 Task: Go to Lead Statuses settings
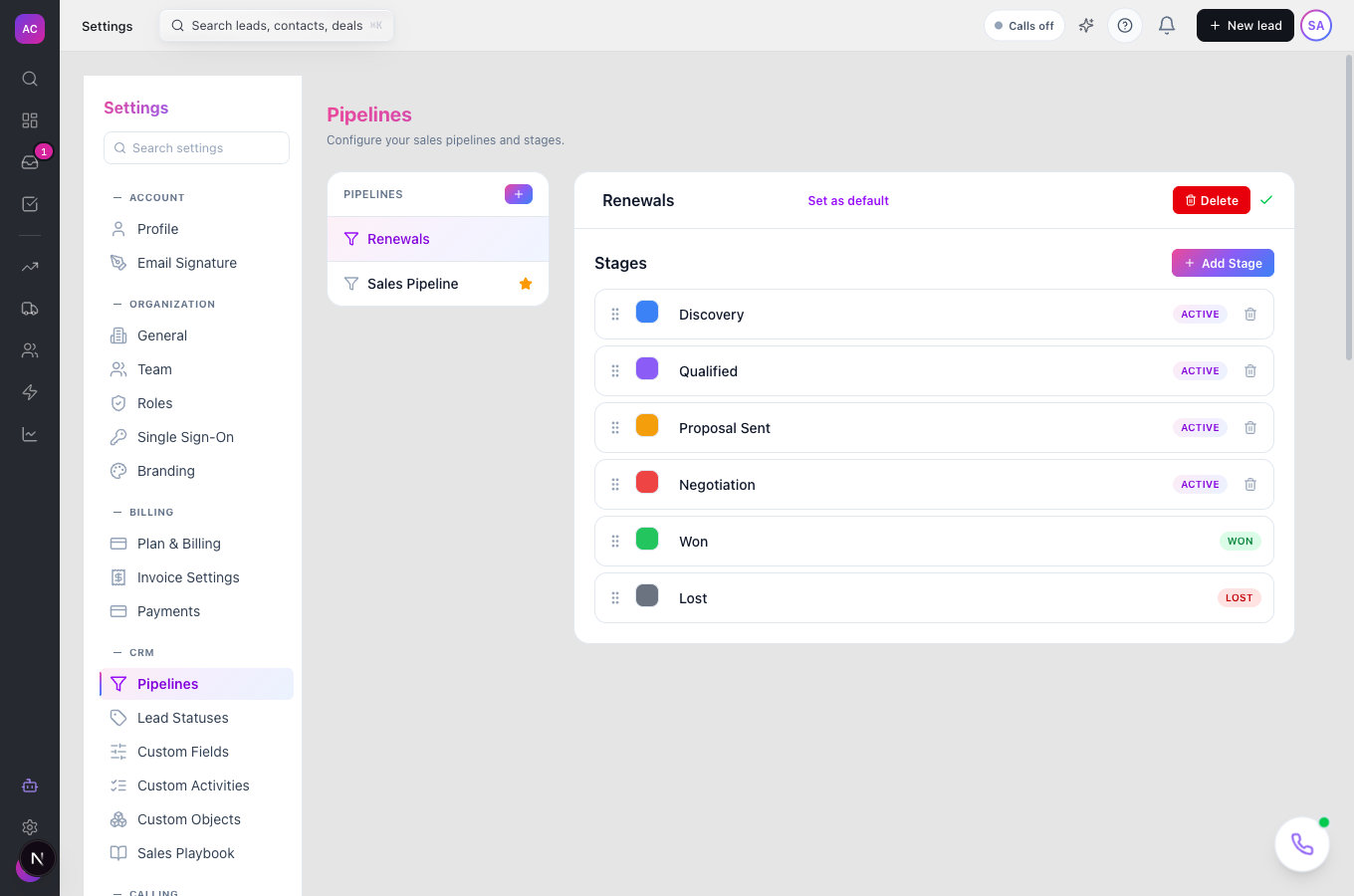[x=196, y=718]
